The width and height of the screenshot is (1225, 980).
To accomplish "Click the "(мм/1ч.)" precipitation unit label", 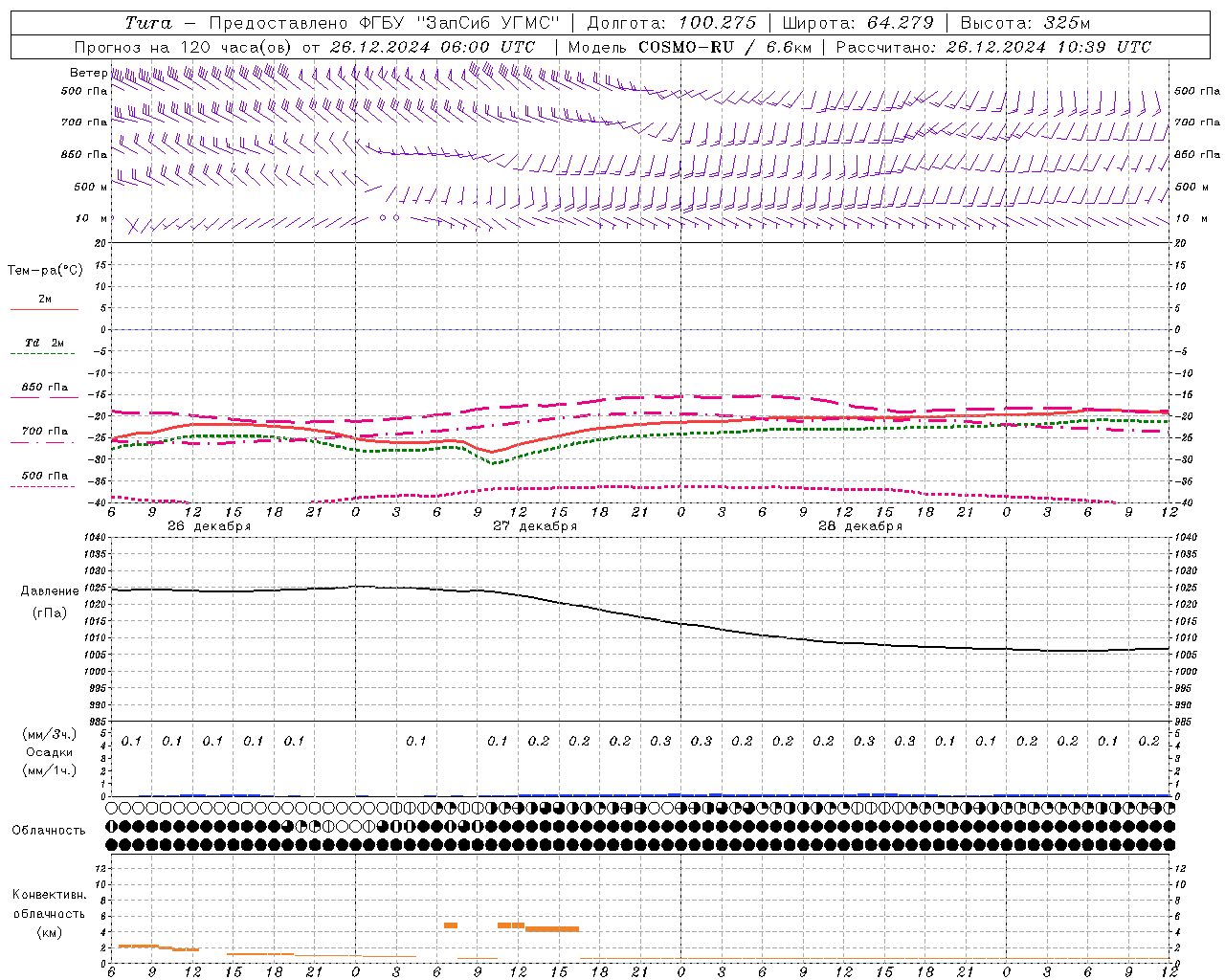I will click(x=49, y=770).
